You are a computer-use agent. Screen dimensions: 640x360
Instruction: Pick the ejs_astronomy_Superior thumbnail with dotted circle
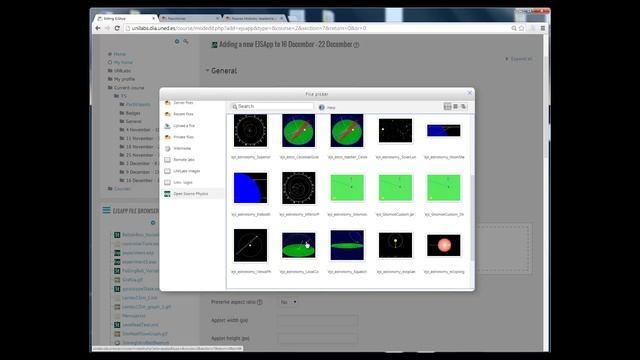(250, 131)
